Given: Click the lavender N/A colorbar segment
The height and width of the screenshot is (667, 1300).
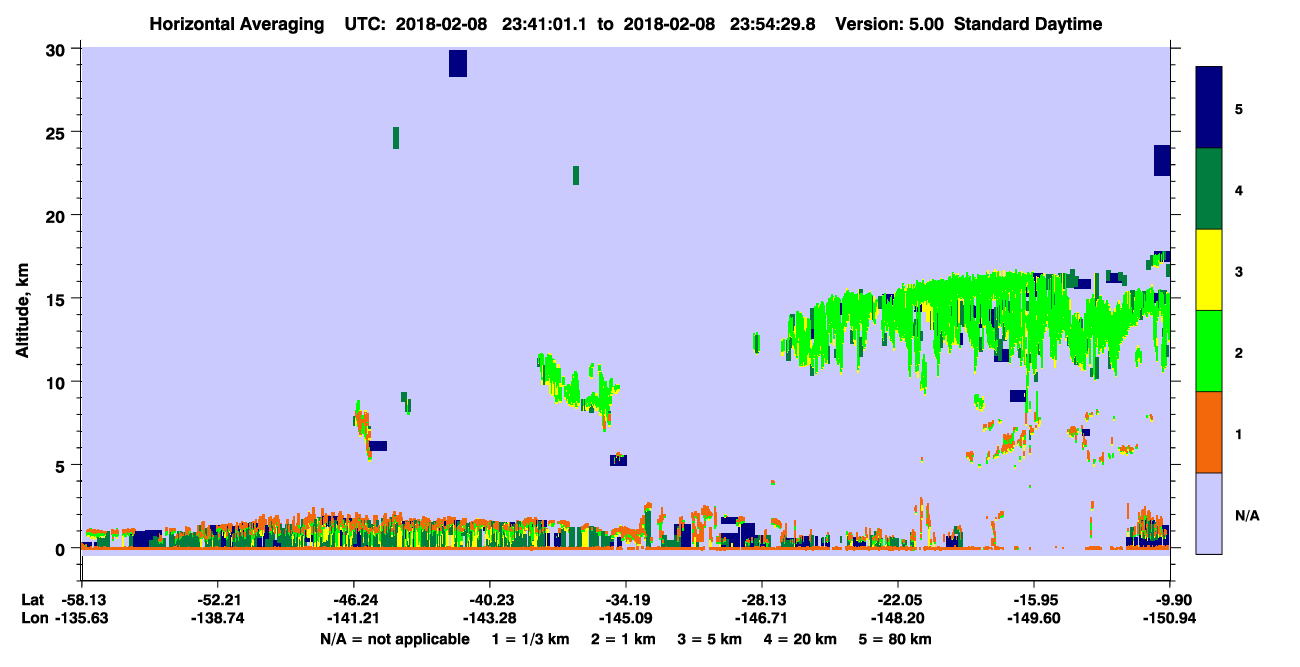Looking at the screenshot, I should tap(1209, 513).
